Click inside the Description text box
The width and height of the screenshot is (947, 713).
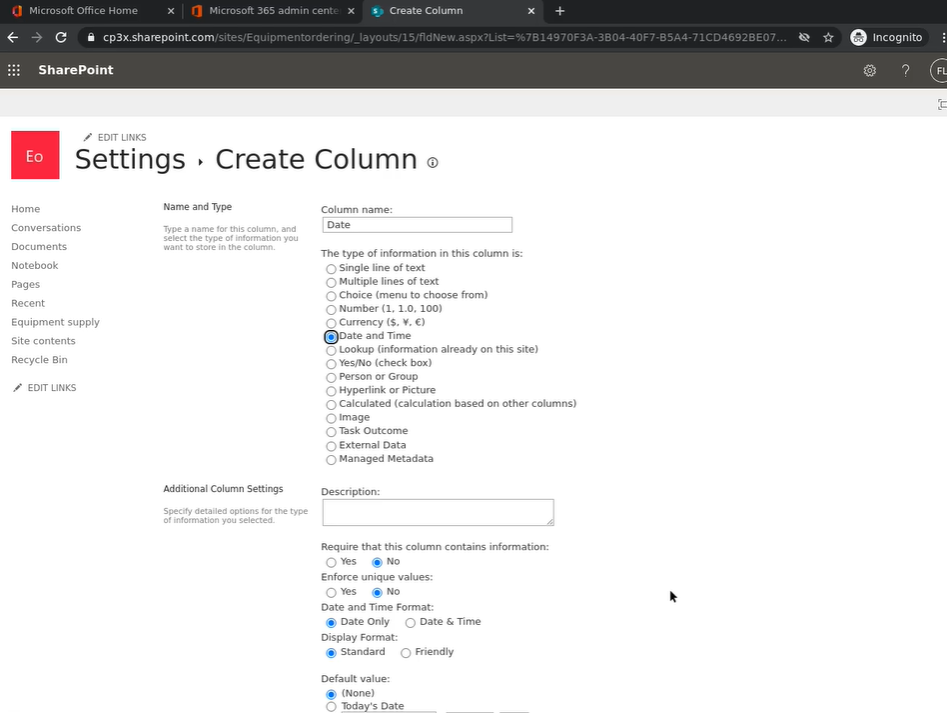tap(437, 512)
